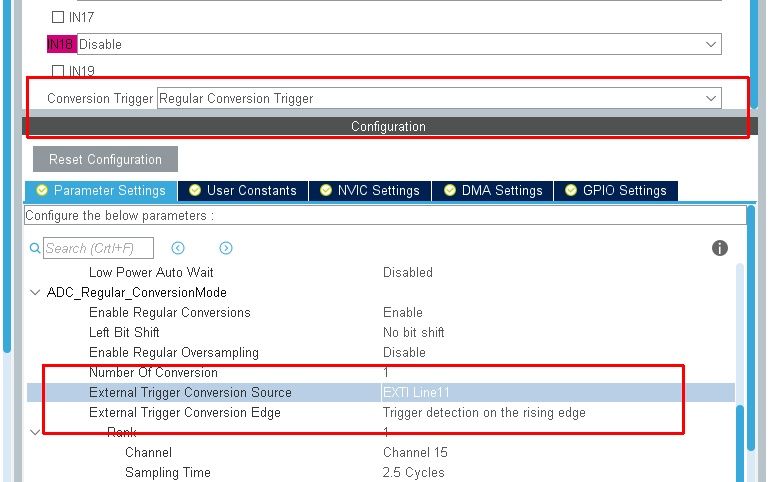Click the 2.5 Cycles value

[x=414, y=472]
